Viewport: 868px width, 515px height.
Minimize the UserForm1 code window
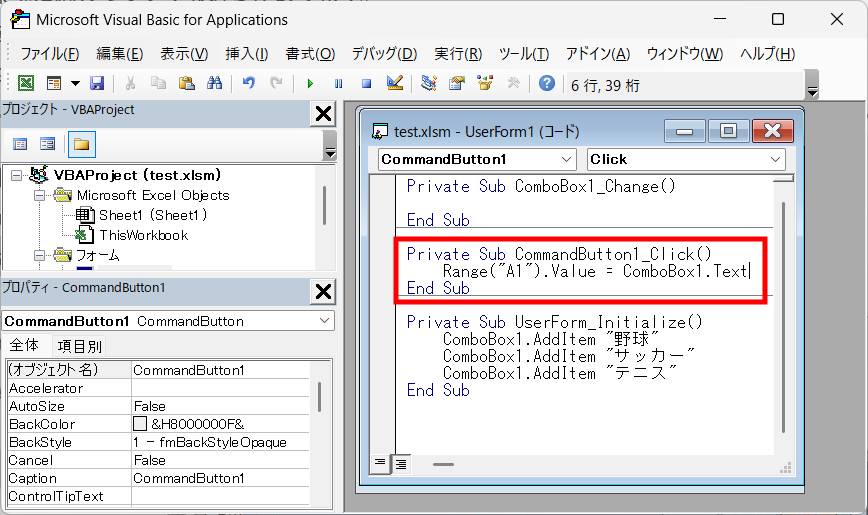click(685, 131)
